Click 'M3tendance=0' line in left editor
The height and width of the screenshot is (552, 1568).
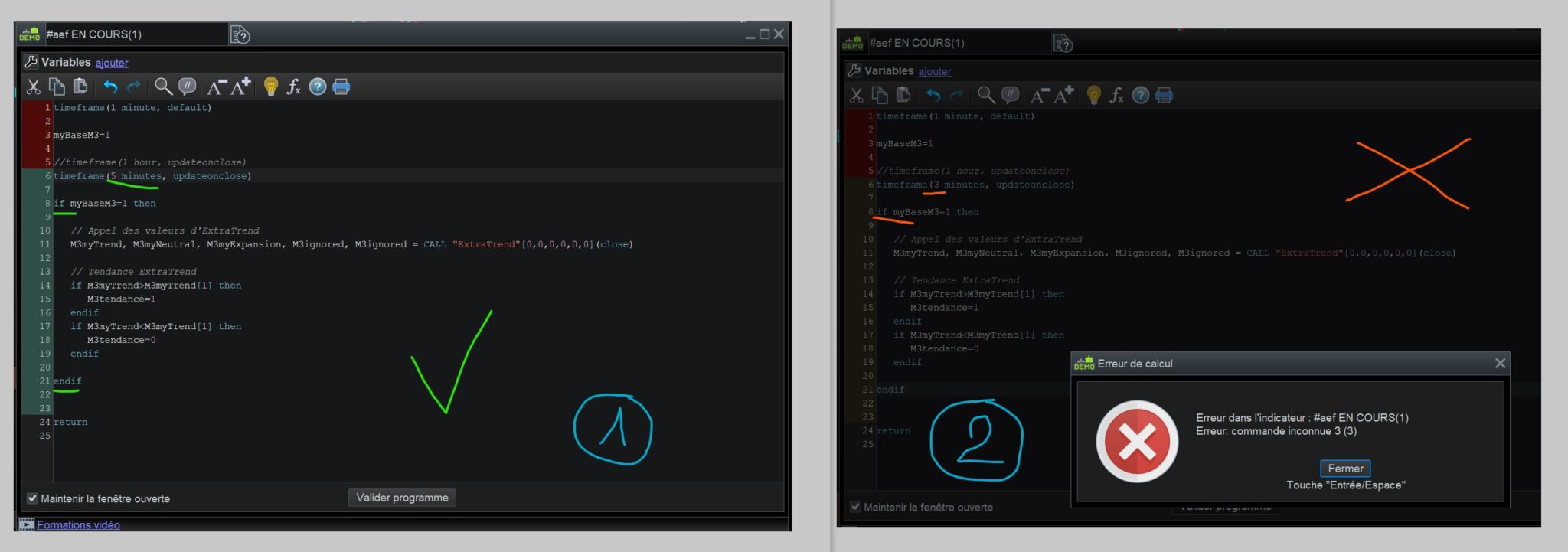click(121, 340)
